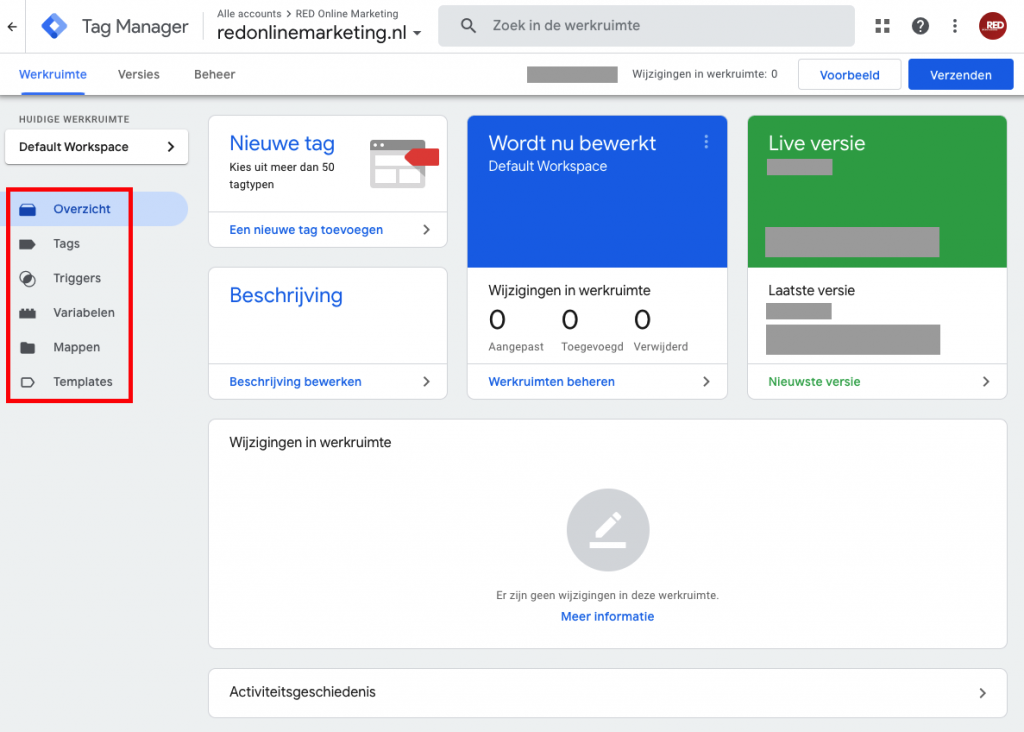Click the Variabelen brick icon in sidebar

coord(27,313)
